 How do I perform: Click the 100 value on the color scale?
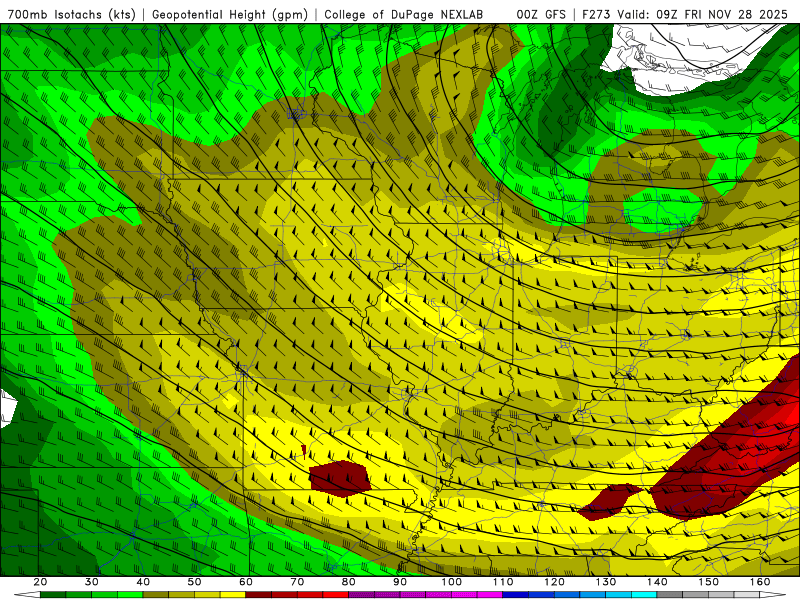click(x=452, y=582)
